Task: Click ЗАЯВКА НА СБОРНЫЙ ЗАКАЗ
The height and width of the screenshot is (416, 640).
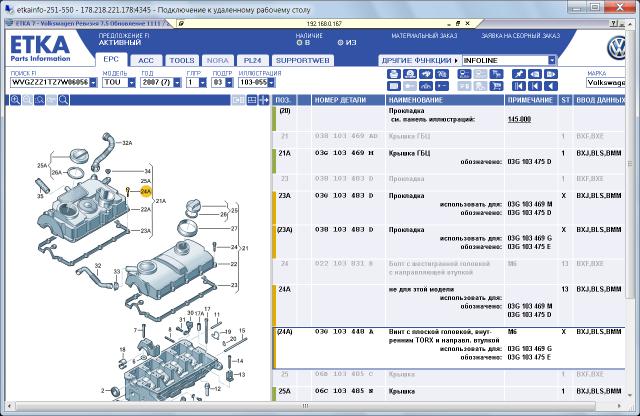Action: (x=520, y=36)
